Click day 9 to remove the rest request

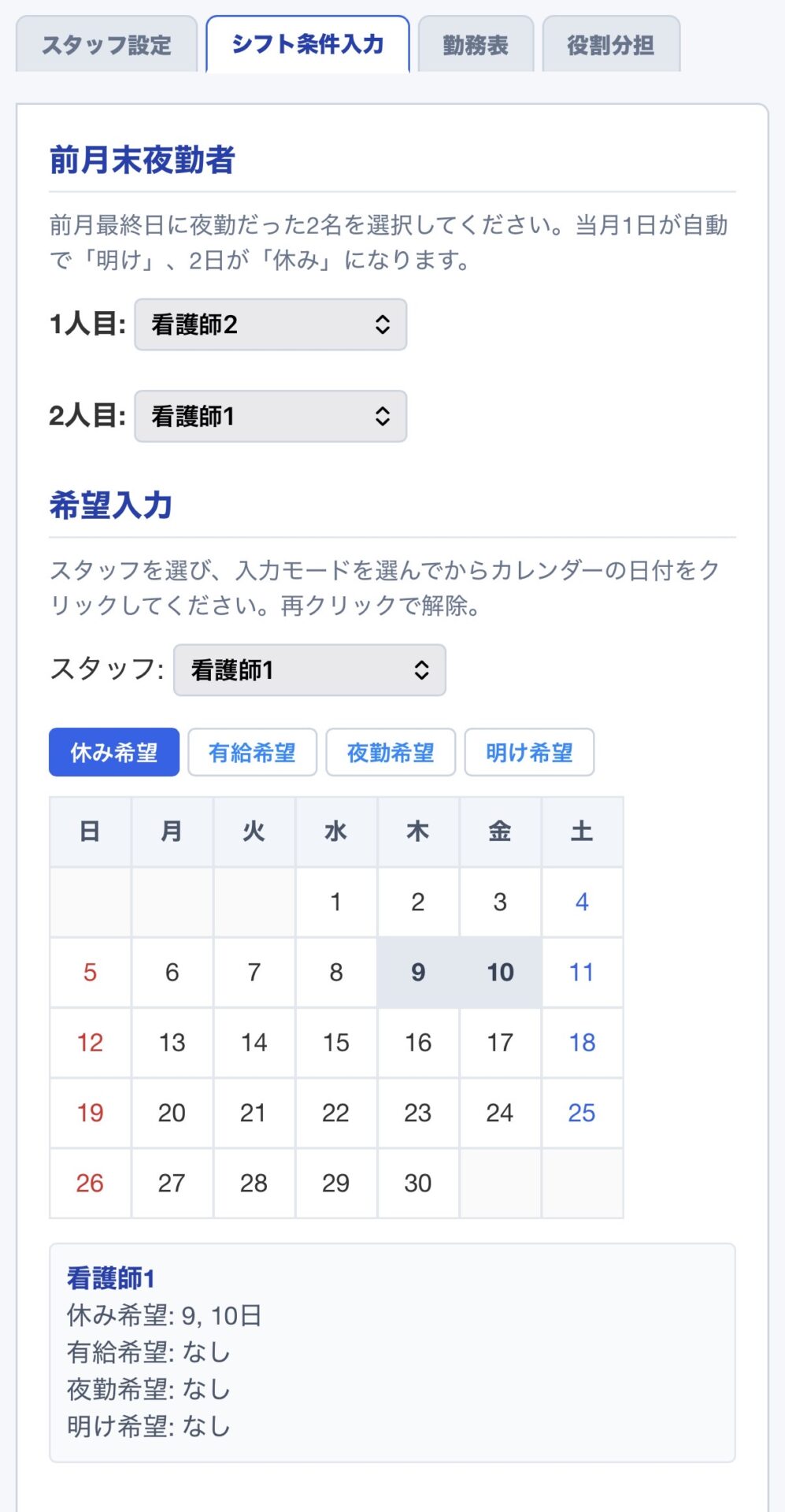[418, 973]
